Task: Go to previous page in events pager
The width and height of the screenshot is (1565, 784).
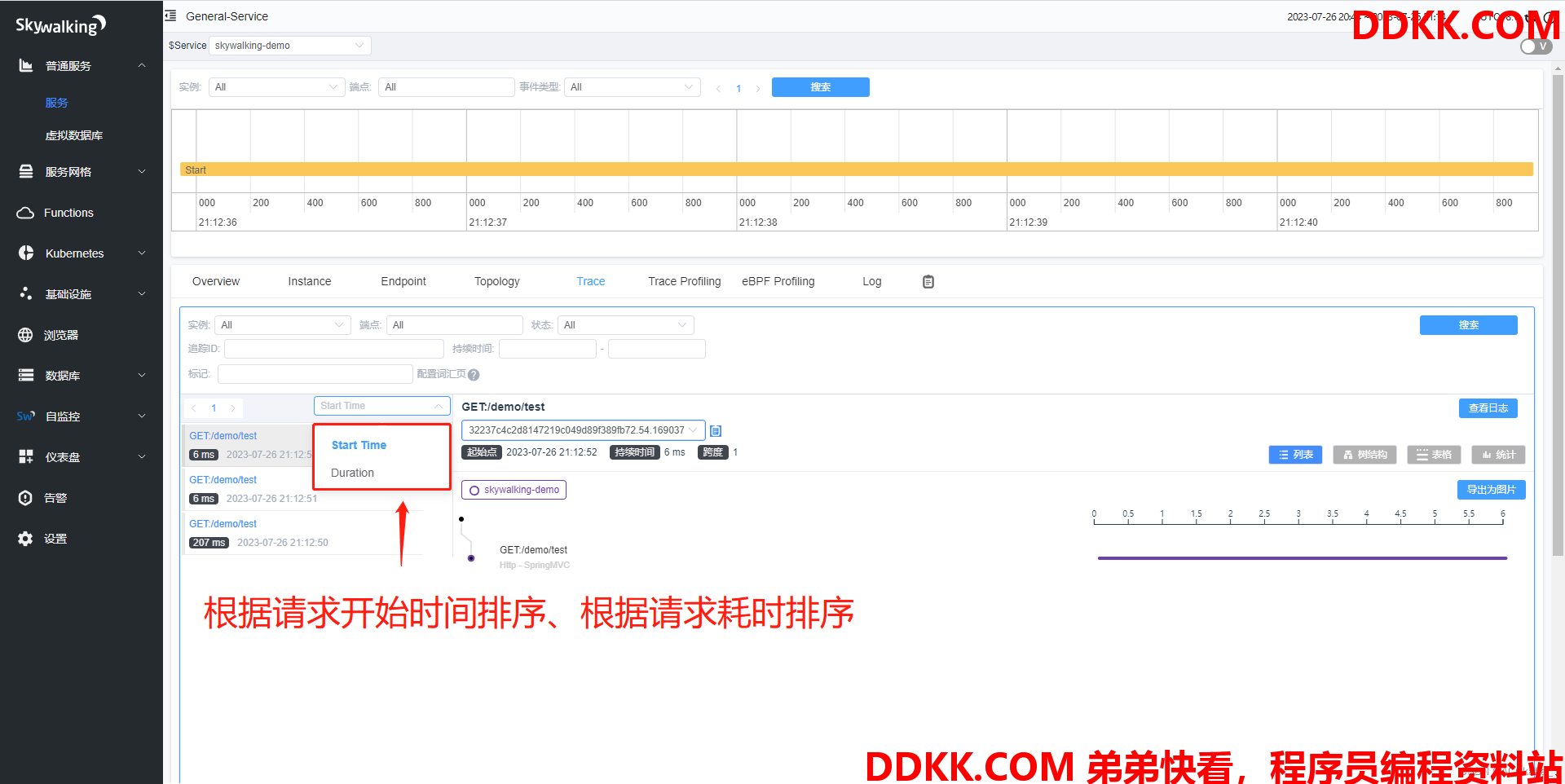Action: tap(718, 89)
